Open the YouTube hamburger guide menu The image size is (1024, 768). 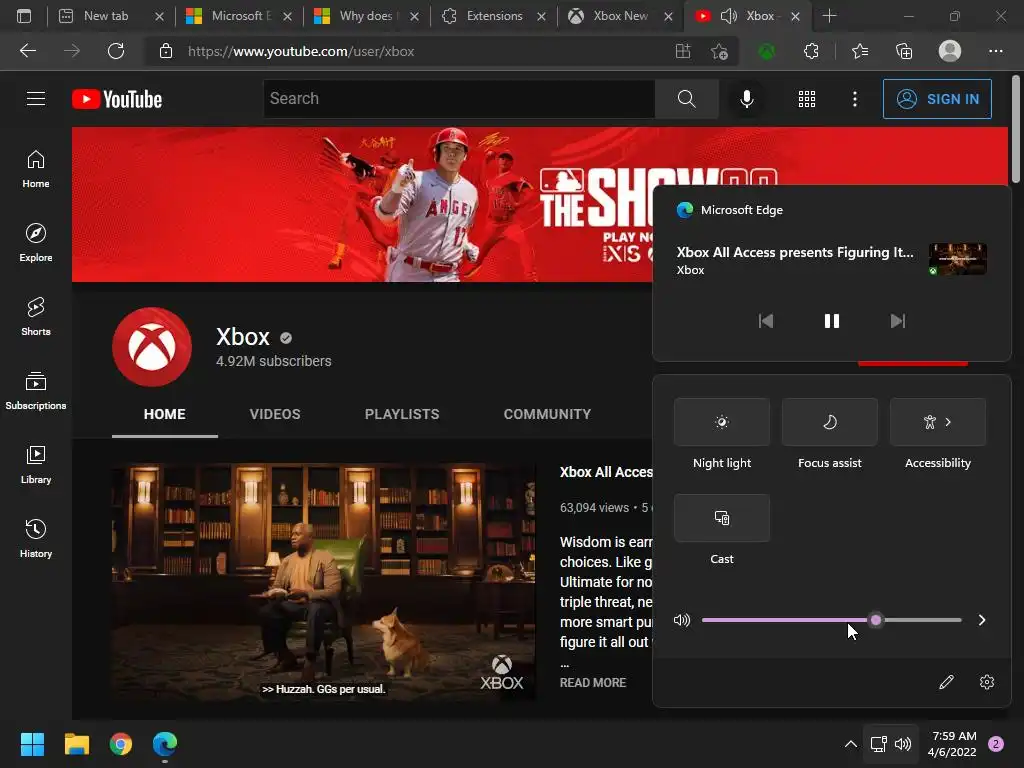coord(36,99)
